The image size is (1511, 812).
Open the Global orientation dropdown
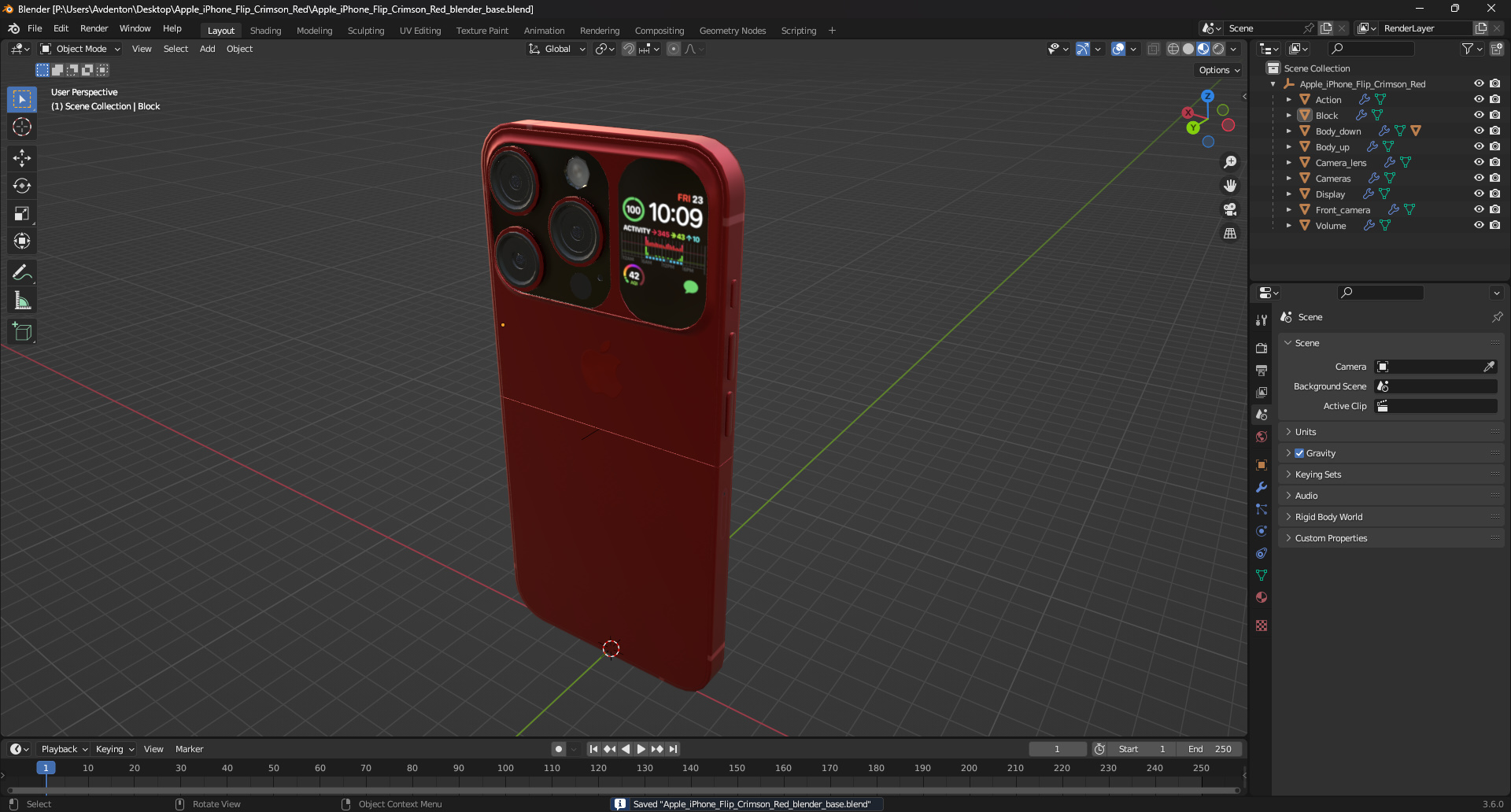tap(557, 49)
